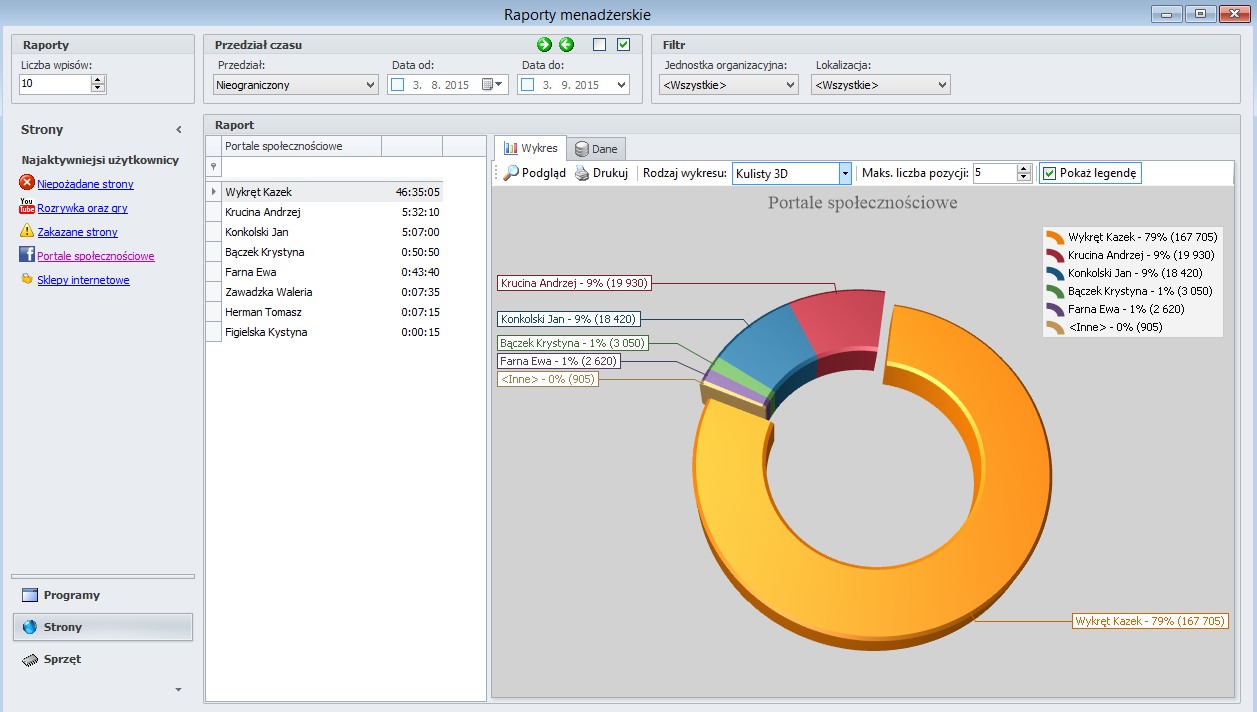This screenshot has width=1257, height=712.
Task: Click the YouTube icon for Rozrywka oraz gry
Action: 27,207
